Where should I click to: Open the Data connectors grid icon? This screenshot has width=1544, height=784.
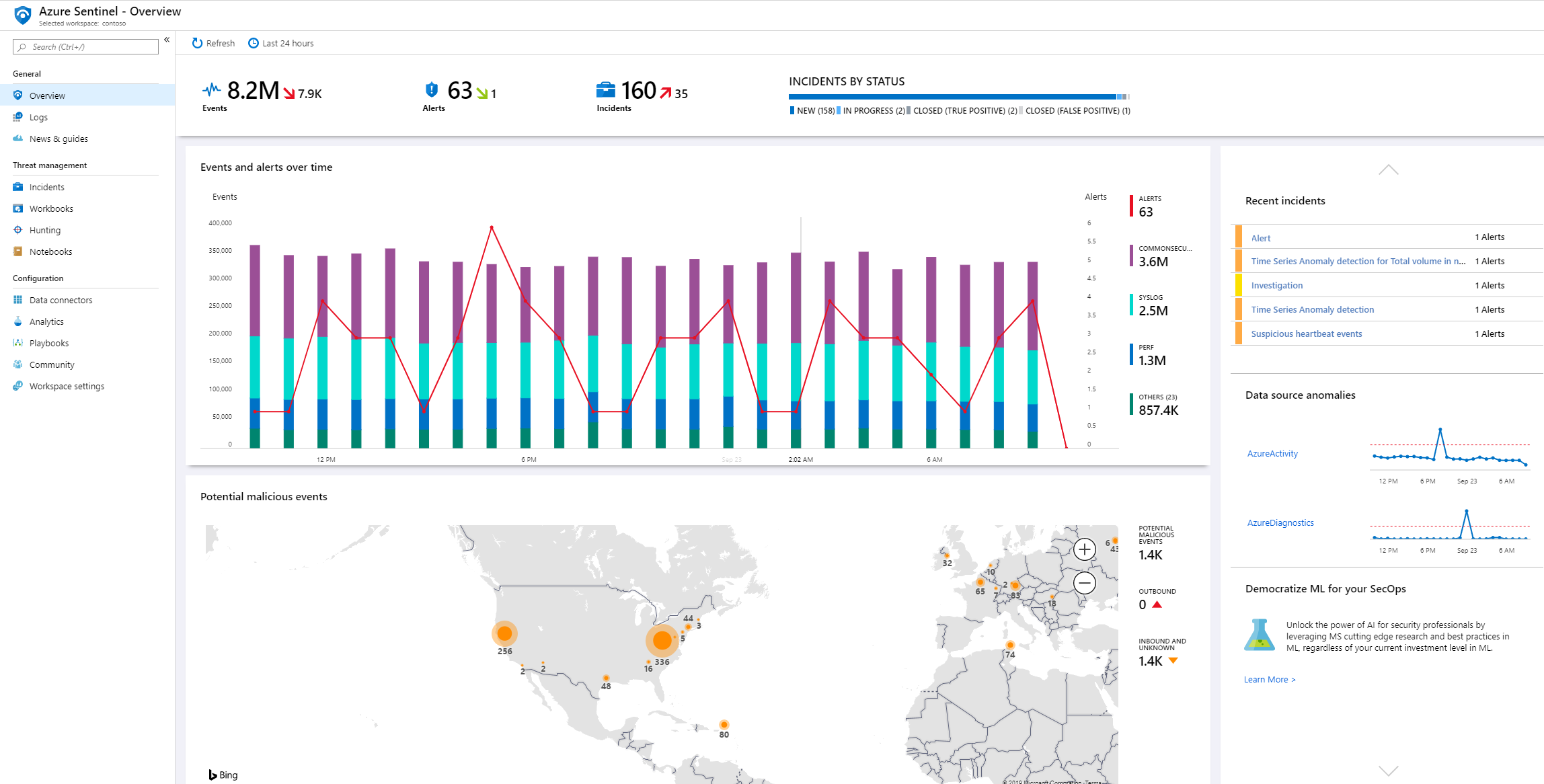click(18, 300)
